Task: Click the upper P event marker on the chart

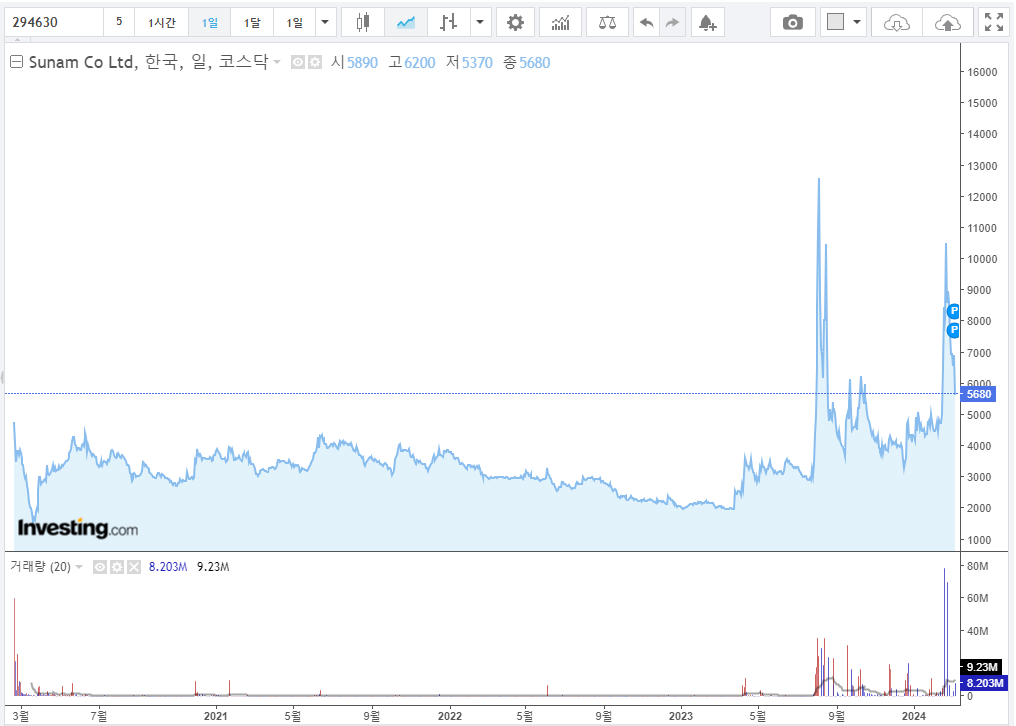Action: (953, 311)
